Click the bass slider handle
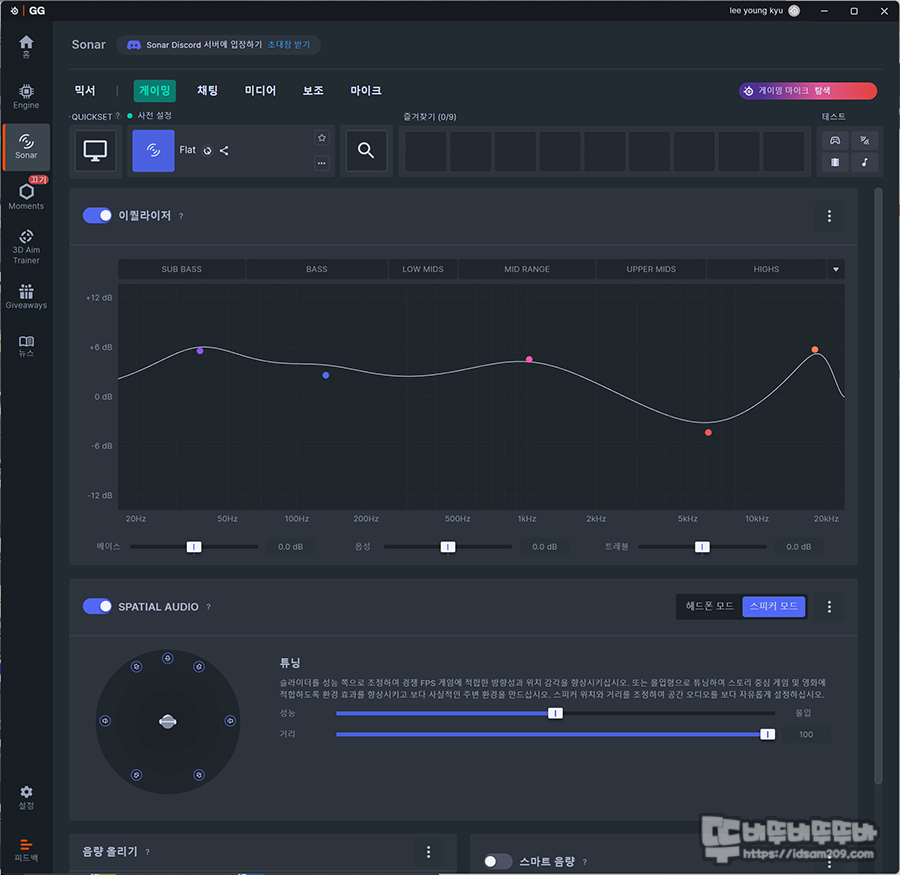This screenshot has width=900, height=875. tap(194, 547)
